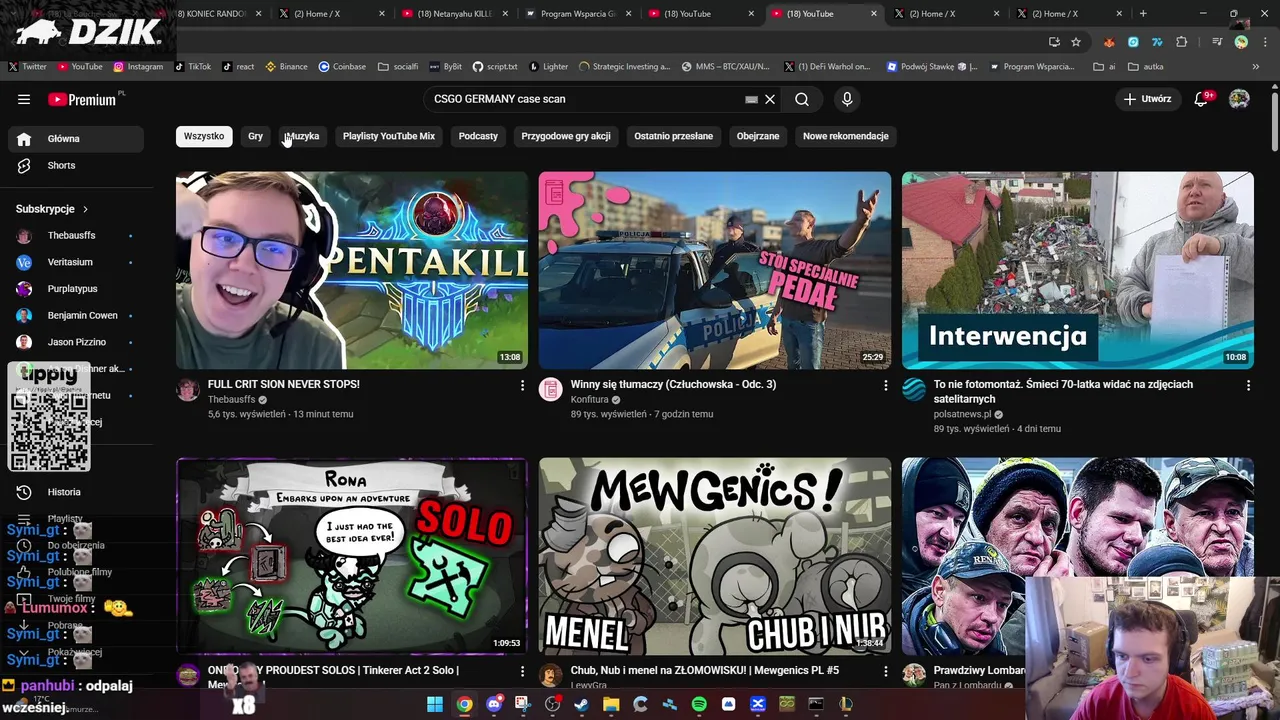Click the YouTube Premium logo
This screenshot has width=1280, height=720.
click(x=82, y=99)
